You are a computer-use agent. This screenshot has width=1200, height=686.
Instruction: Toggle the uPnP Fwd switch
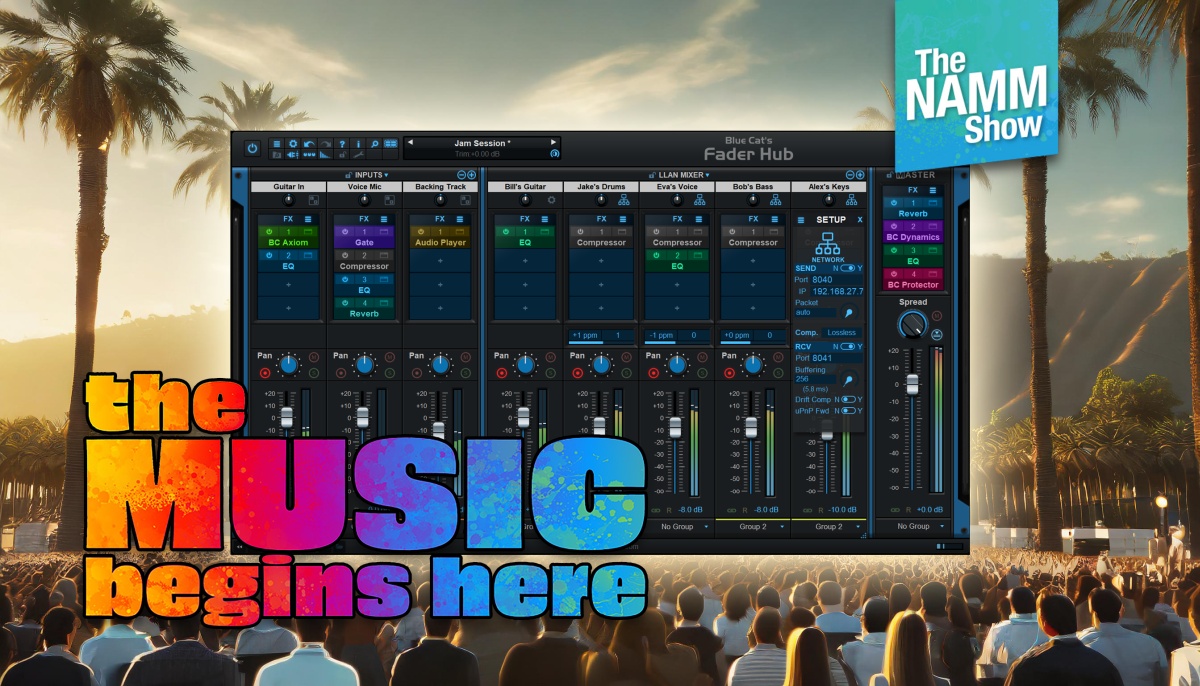pyautogui.click(x=849, y=410)
